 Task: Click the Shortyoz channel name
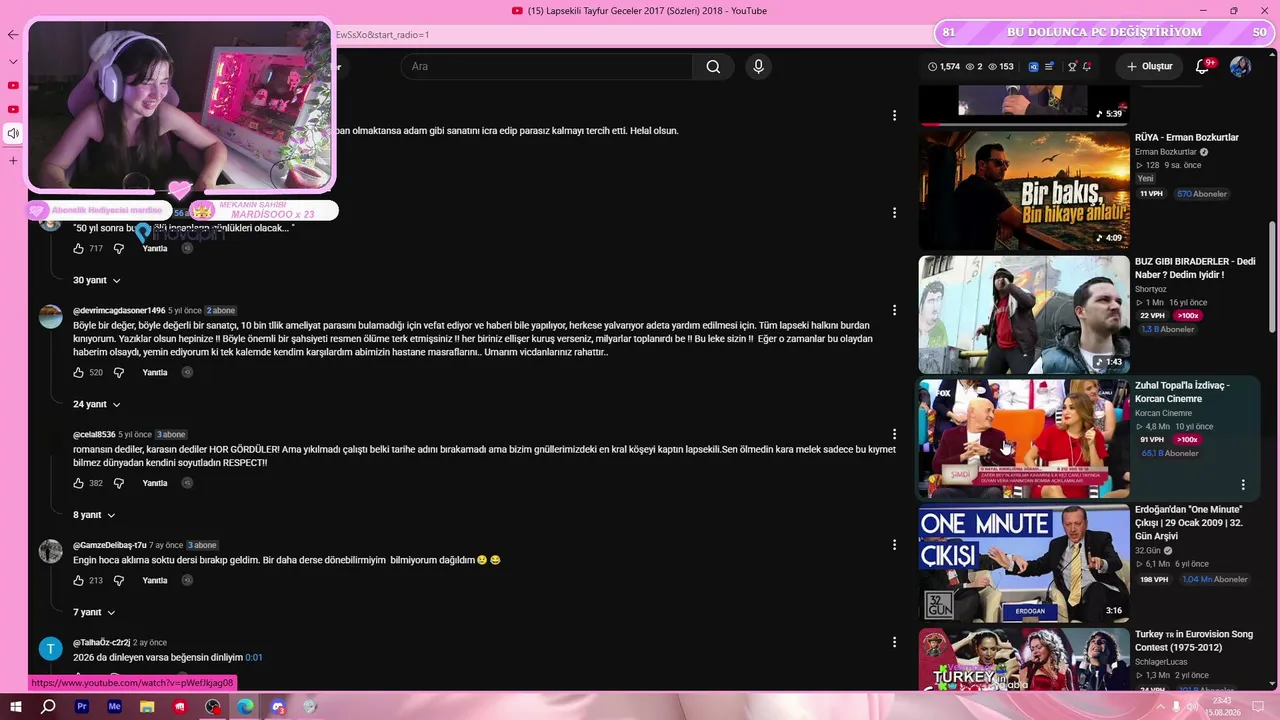tap(1151, 289)
